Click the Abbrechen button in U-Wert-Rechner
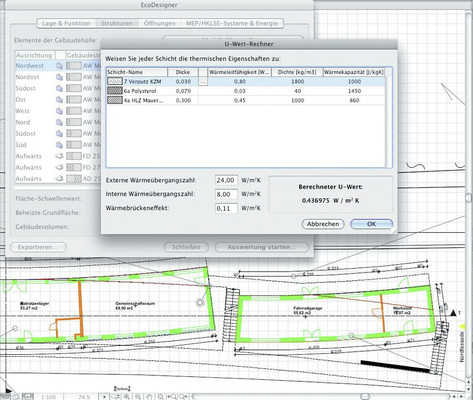This screenshot has width=473, height=400. (323, 224)
